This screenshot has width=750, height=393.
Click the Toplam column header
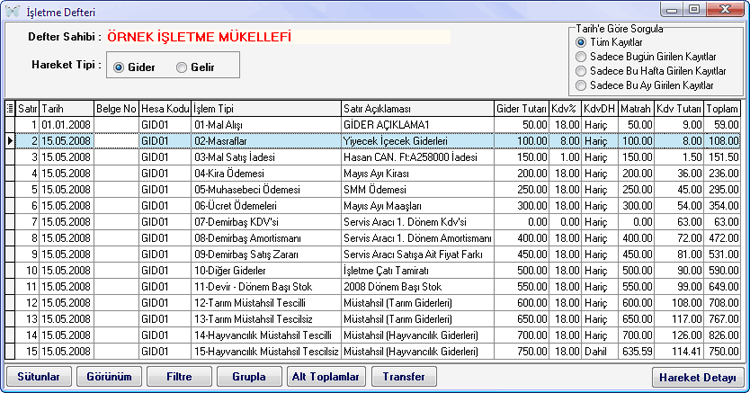[722, 109]
